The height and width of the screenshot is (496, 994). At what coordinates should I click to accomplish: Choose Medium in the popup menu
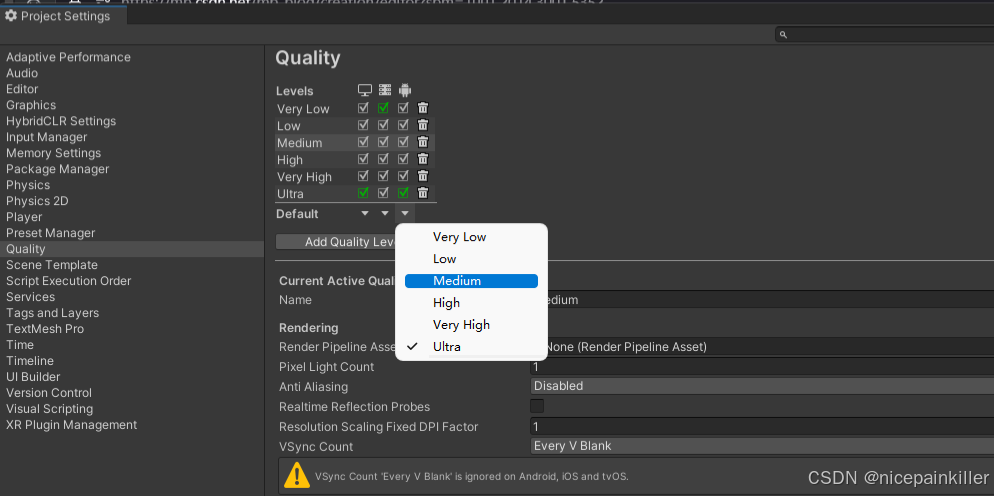pyautogui.click(x=471, y=280)
